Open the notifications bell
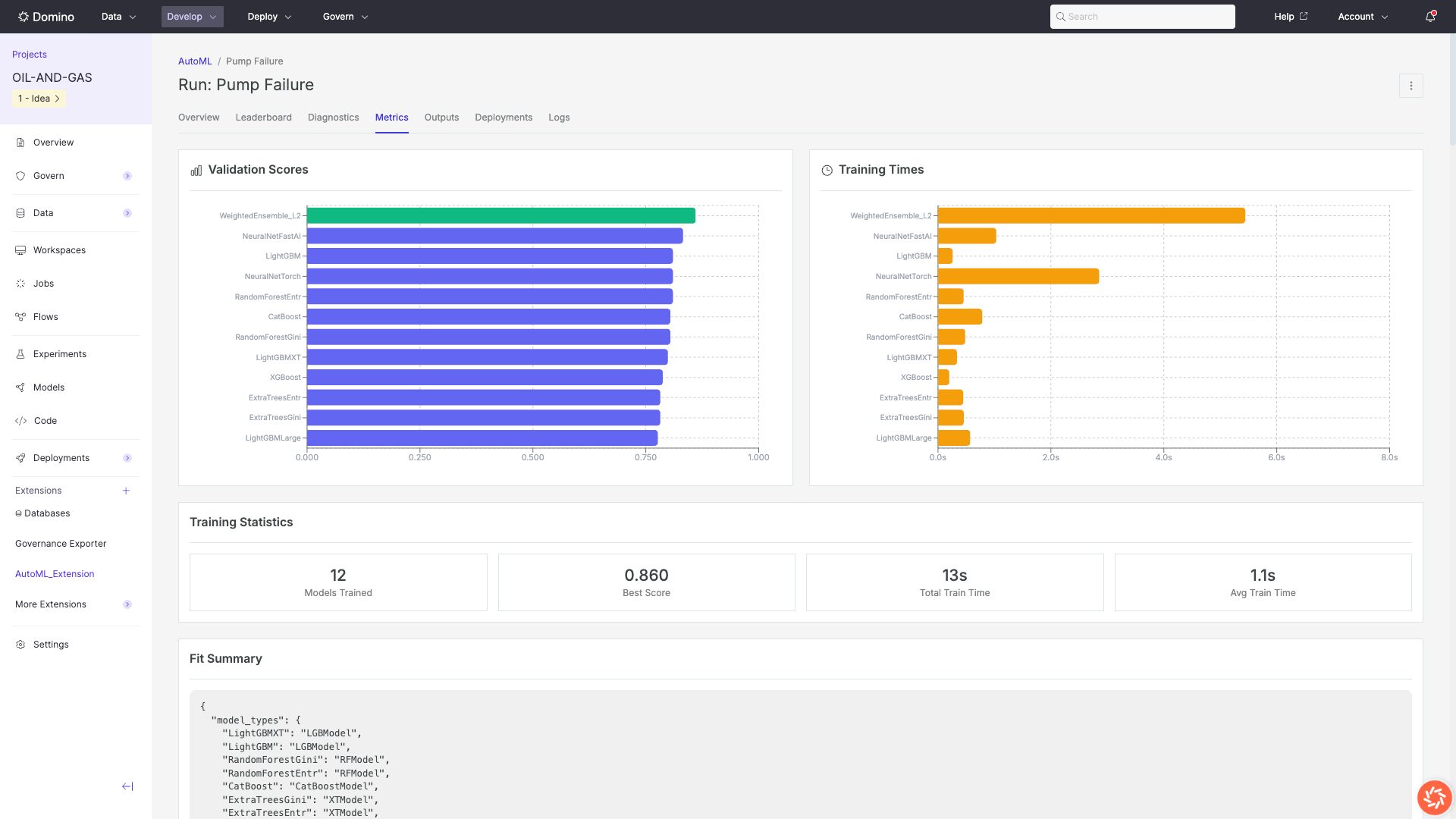 pos(1430,17)
